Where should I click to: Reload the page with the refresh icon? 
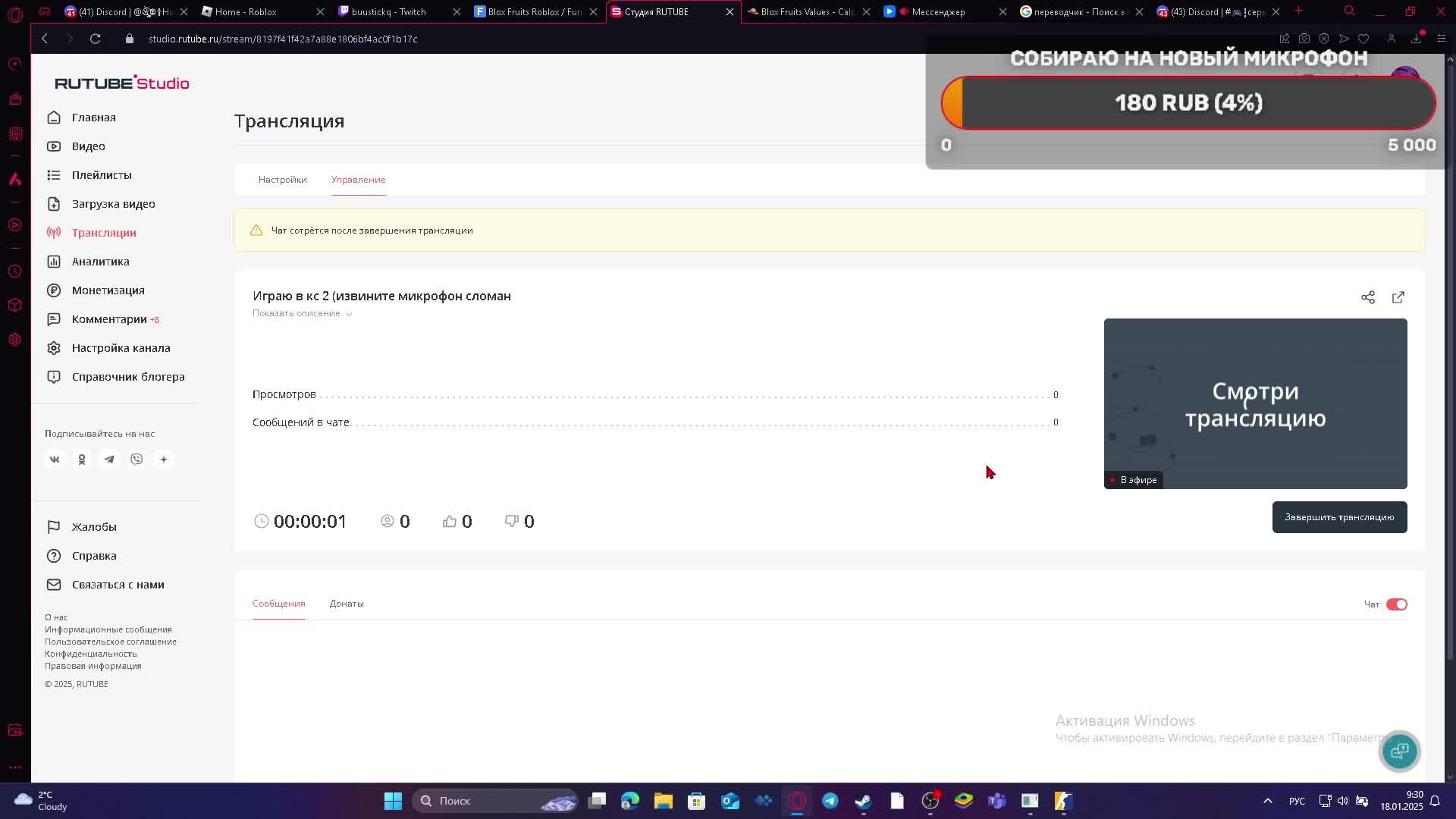[95, 39]
